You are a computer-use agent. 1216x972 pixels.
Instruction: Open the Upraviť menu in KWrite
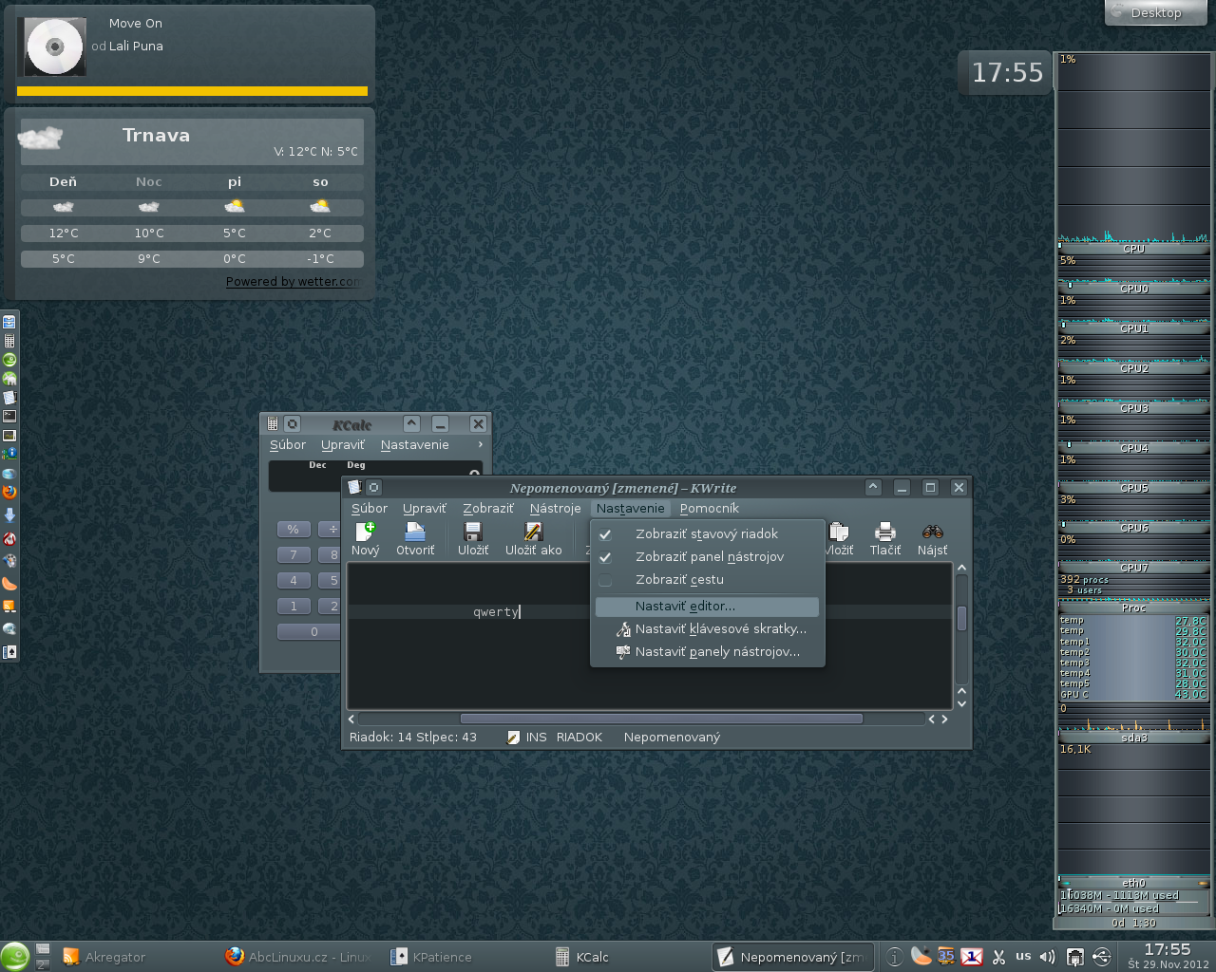(424, 509)
